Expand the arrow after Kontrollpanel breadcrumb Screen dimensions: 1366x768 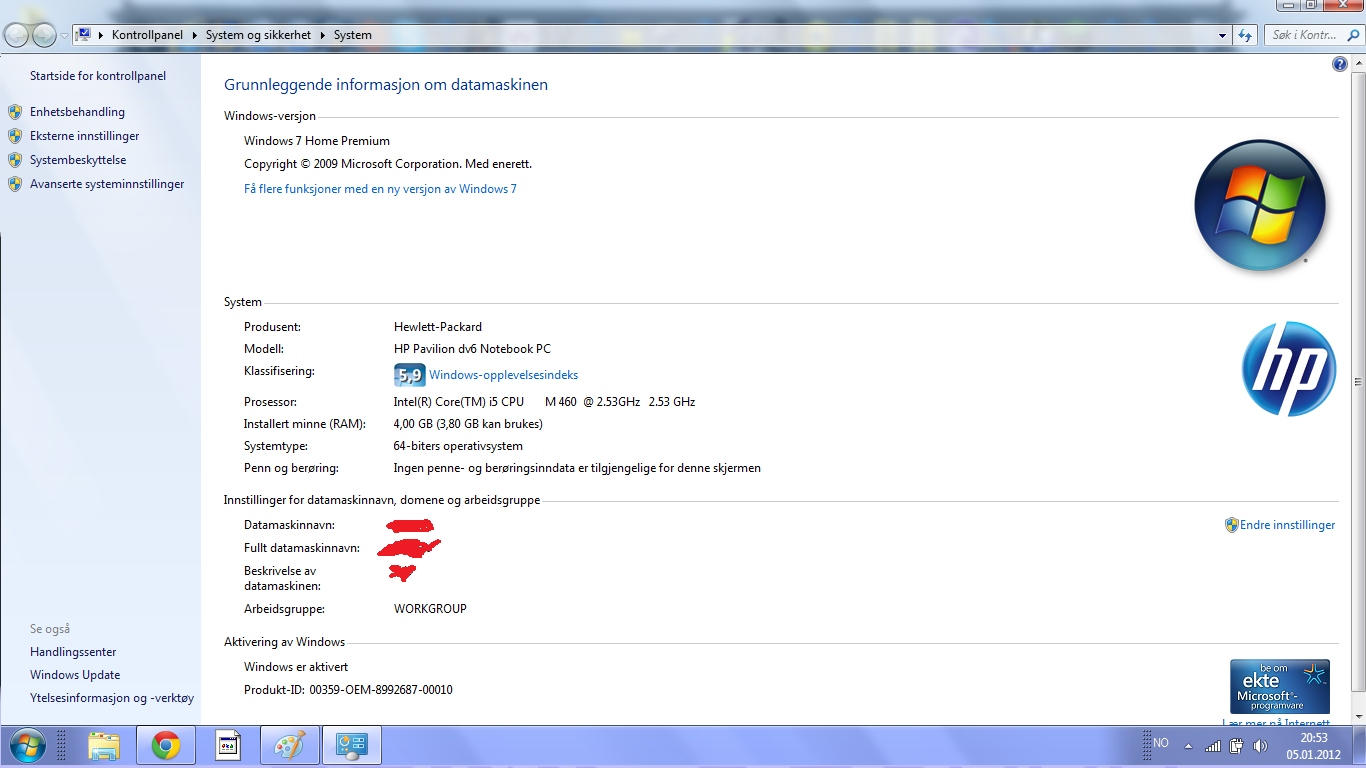pos(194,35)
